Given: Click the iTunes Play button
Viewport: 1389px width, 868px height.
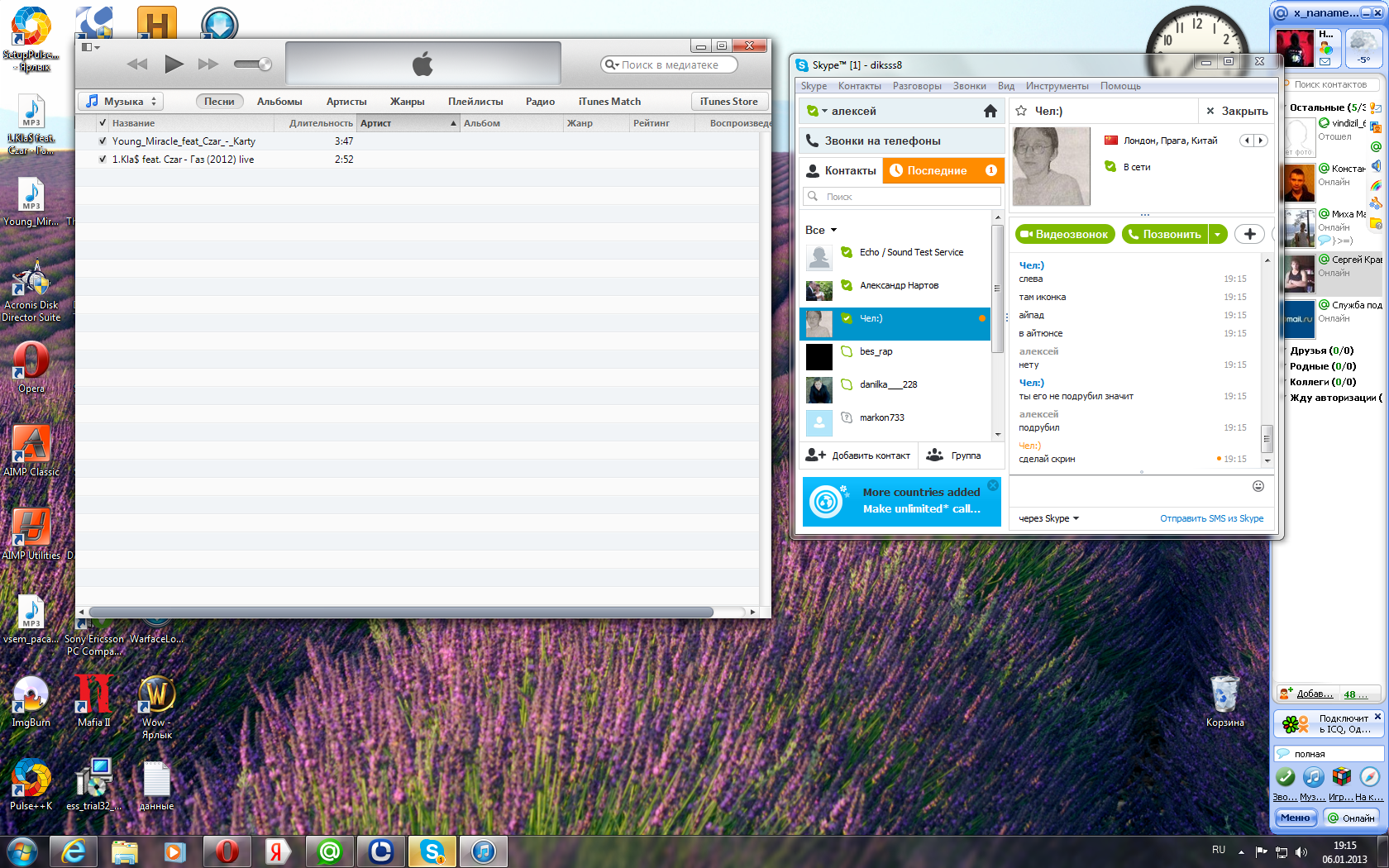Looking at the screenshot, I should 174,64.
